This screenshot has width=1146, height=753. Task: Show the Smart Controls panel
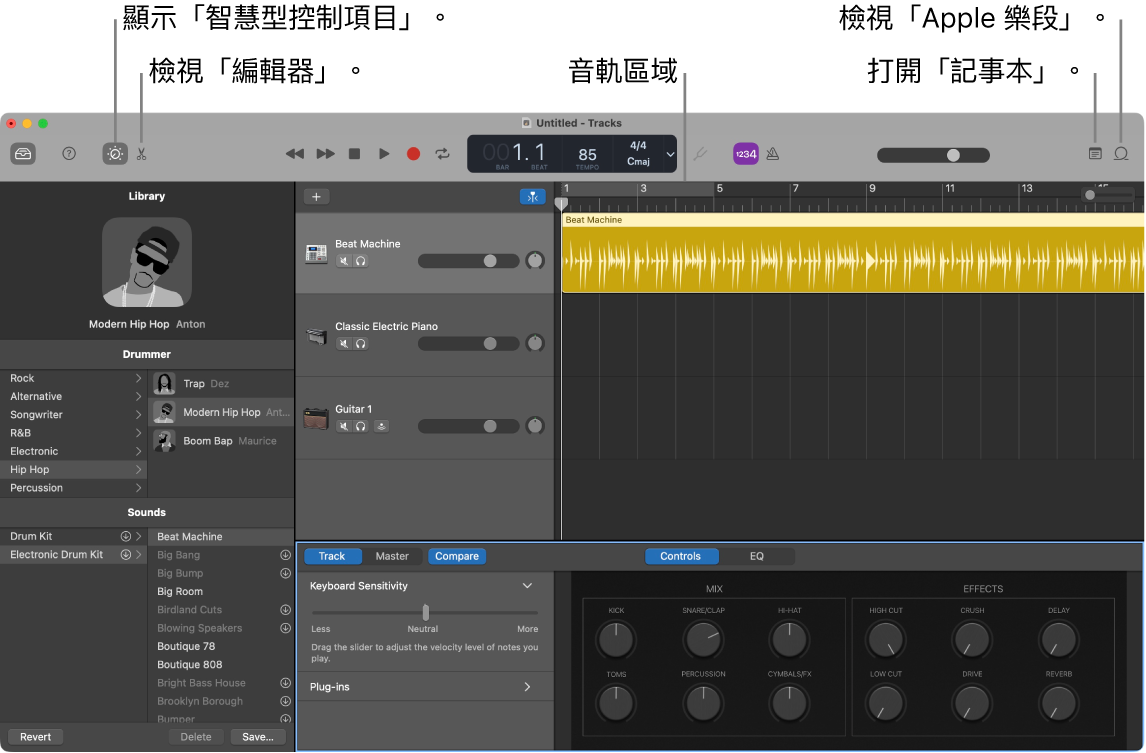tap(114, 153)
